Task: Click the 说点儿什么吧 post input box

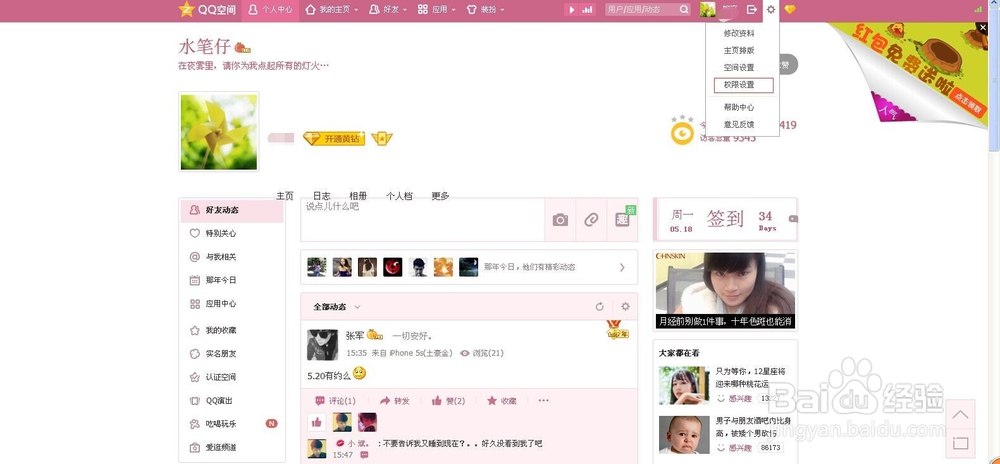Action: pos(423,220)
